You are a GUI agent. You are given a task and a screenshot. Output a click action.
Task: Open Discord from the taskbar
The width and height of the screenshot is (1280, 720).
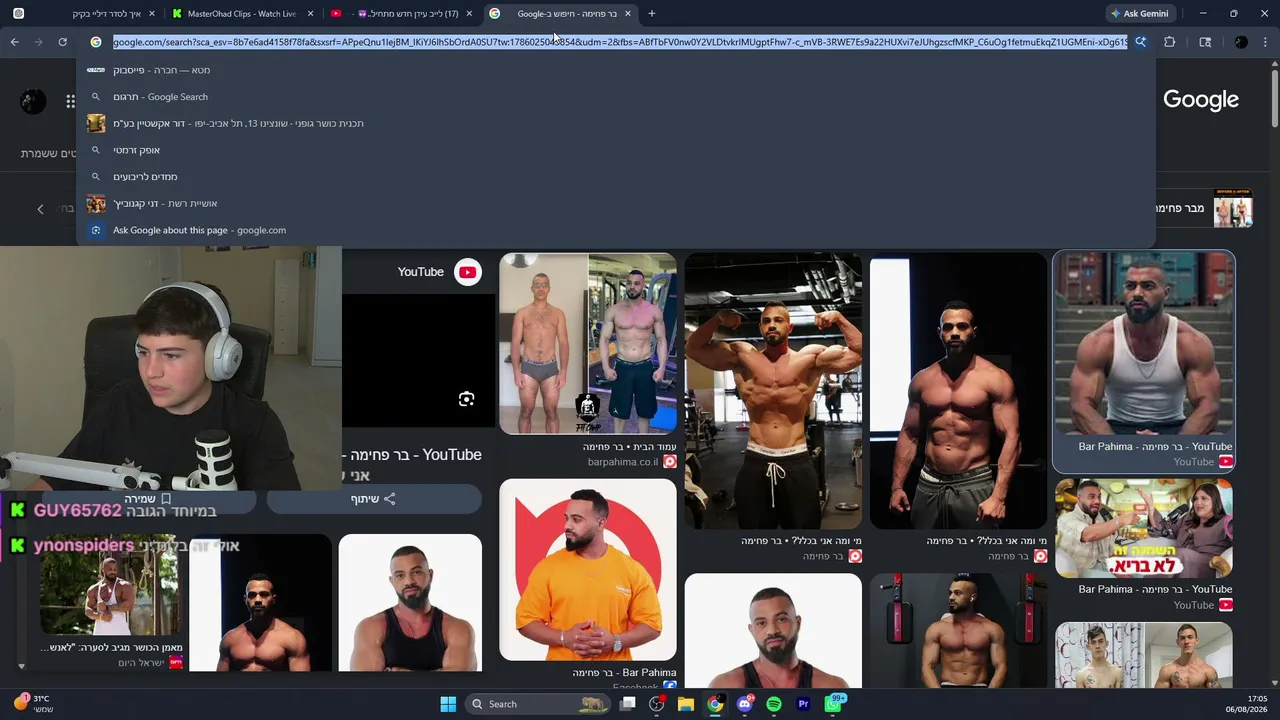[x=744, y=704]
